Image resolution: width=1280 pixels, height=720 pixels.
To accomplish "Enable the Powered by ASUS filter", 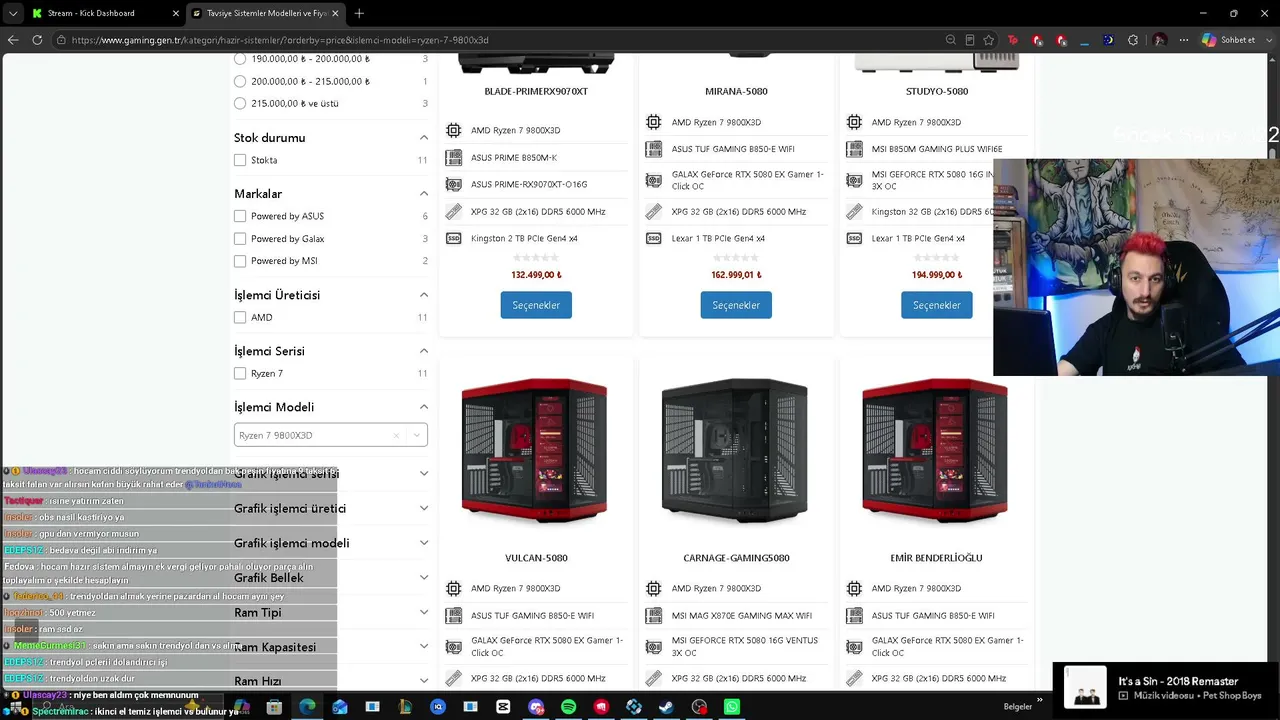I will [x=240, y=216].
